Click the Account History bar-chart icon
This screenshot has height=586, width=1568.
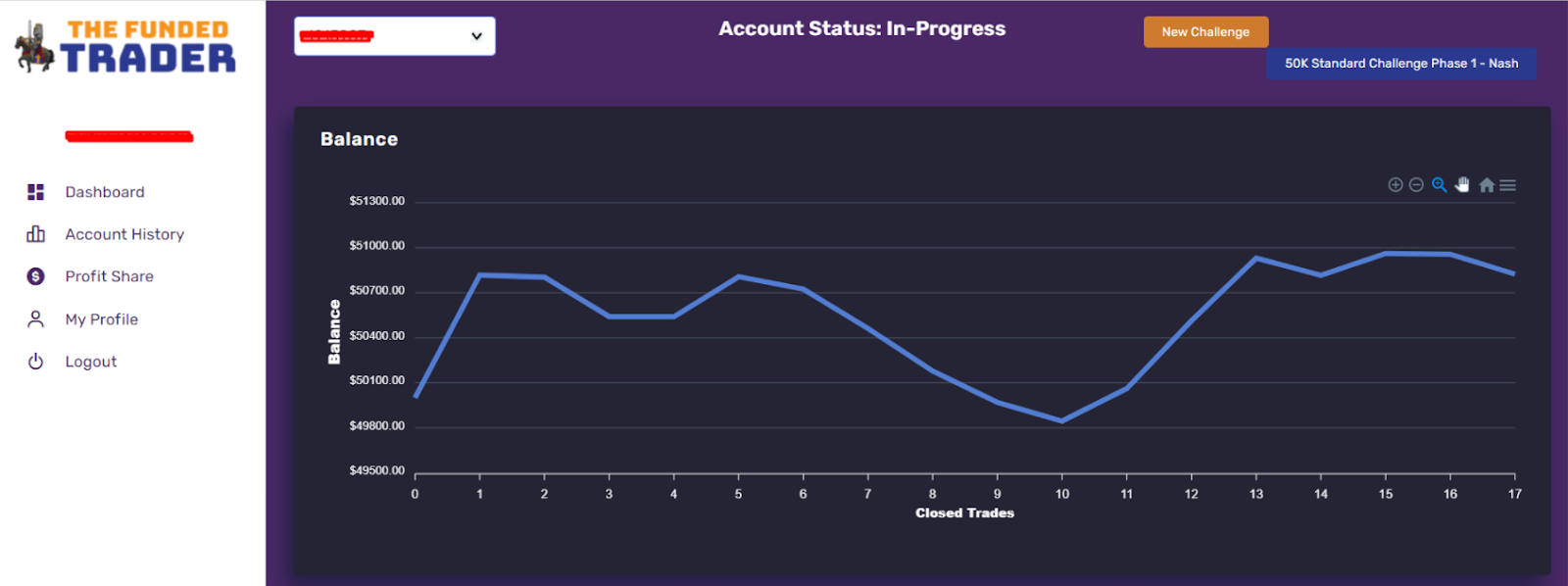(x=35, y=234)
